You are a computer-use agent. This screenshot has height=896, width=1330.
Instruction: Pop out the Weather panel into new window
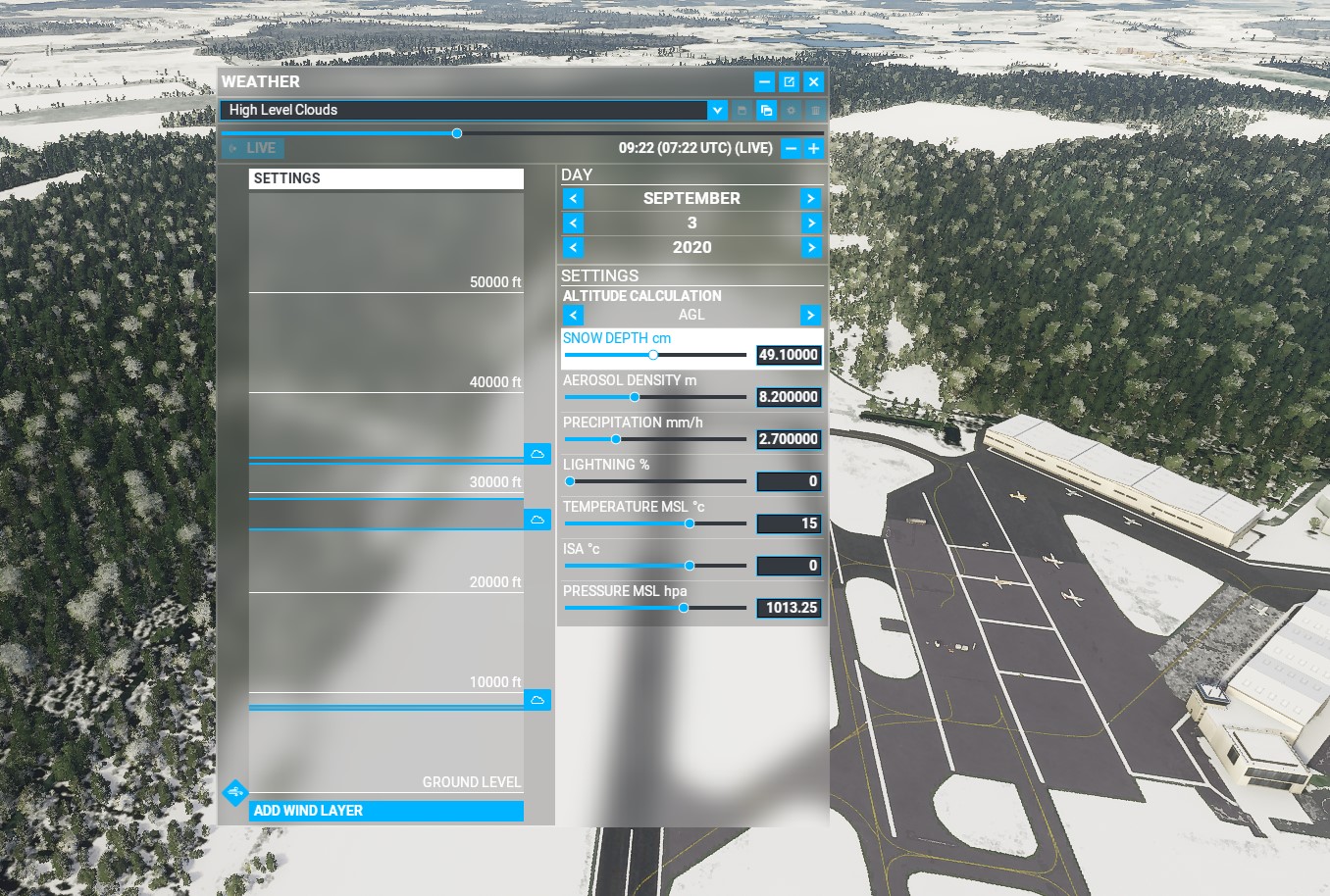789,82
